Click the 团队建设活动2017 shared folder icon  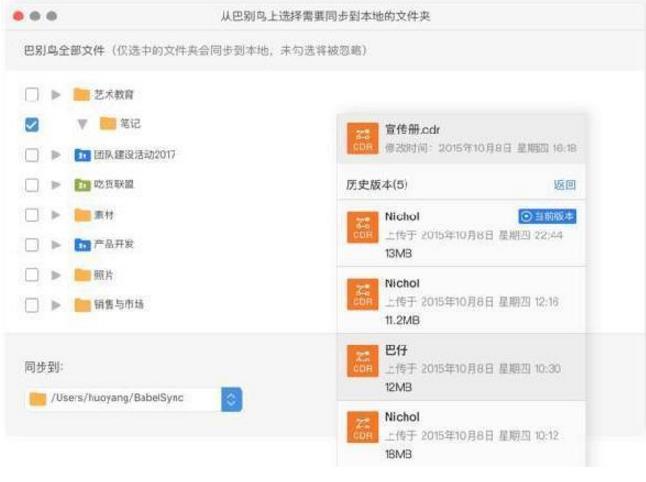click(x=81, y=155)
